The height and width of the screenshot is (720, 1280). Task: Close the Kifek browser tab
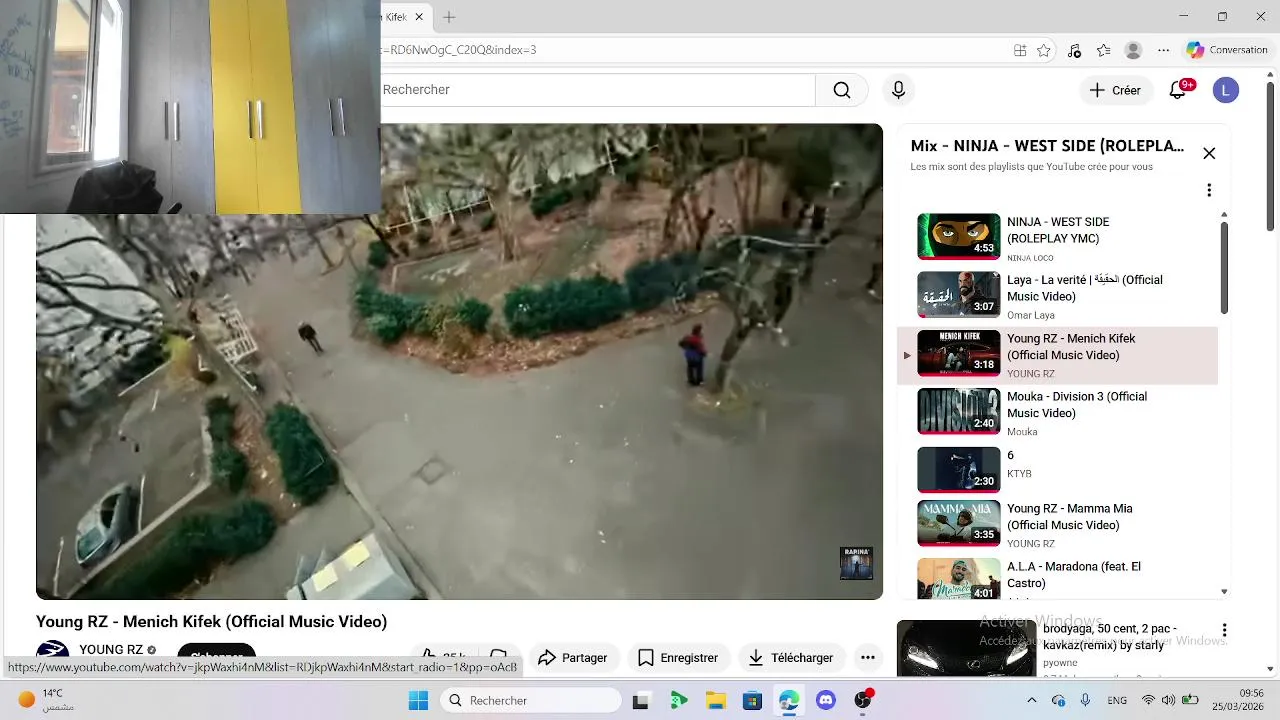pyautogui.click(x=419, y=17)
